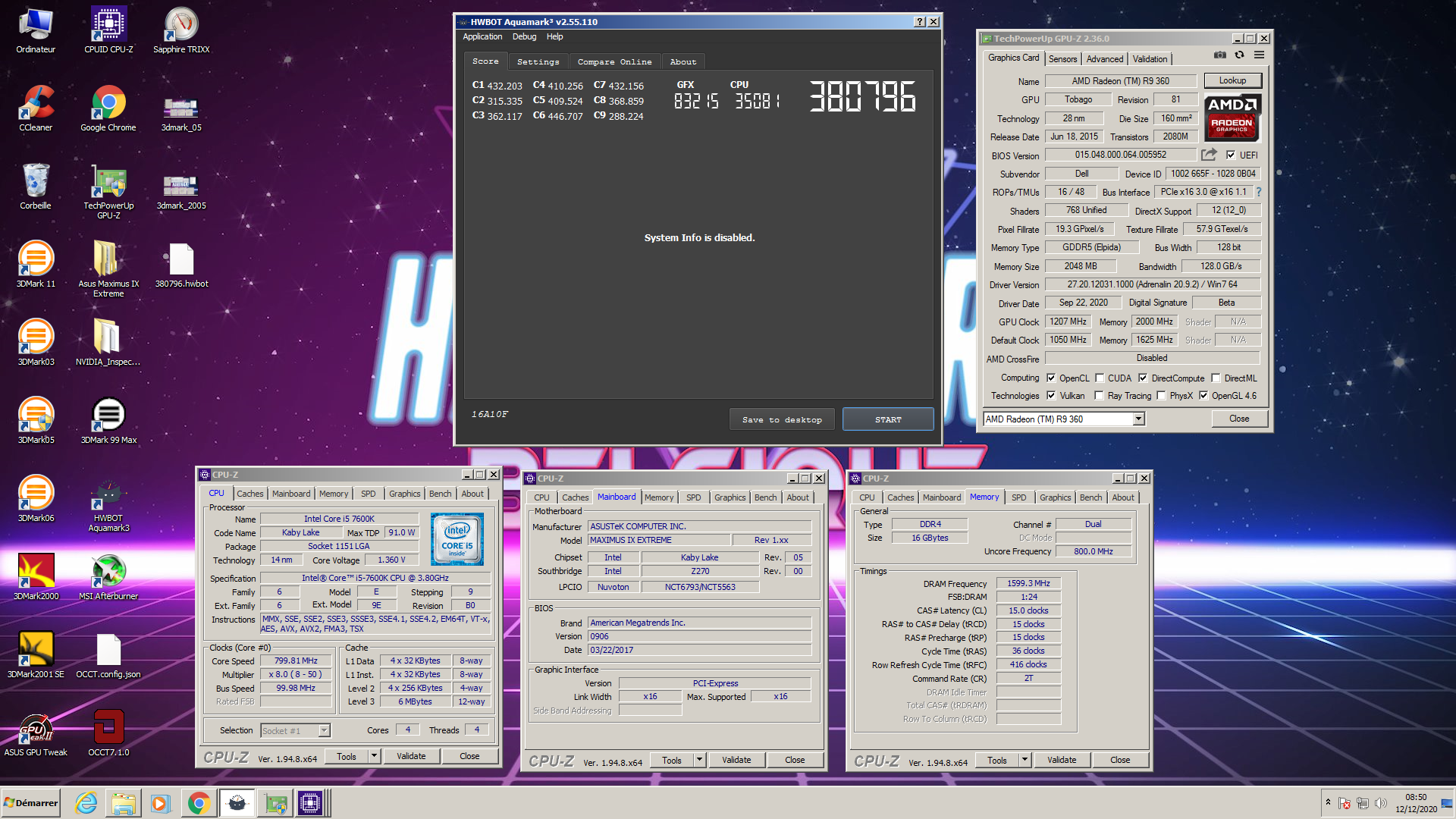The width and height of the screenshot is (1456, 819).
Task: Toggle CUDA checkbox in GPU-Z
Action: (1100, 378)
